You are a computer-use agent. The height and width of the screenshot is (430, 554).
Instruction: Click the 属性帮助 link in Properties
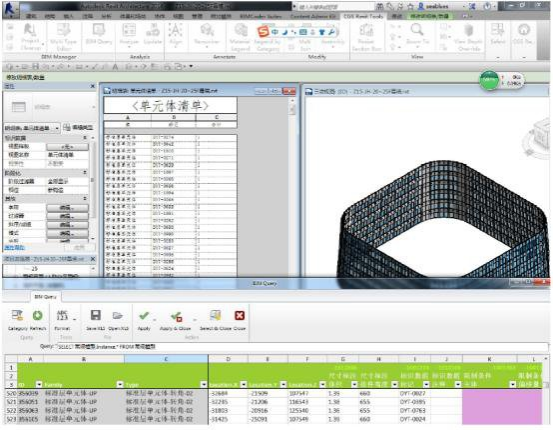pos(14,248)
